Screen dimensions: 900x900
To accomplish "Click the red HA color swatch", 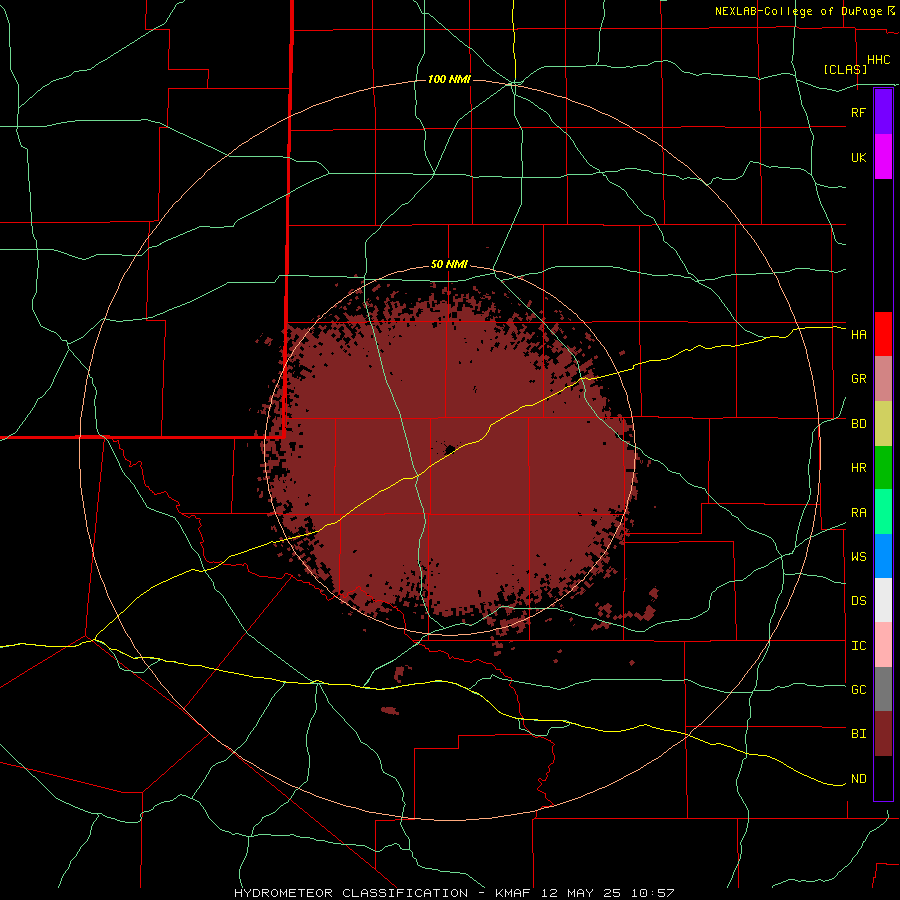I will 883,334.
